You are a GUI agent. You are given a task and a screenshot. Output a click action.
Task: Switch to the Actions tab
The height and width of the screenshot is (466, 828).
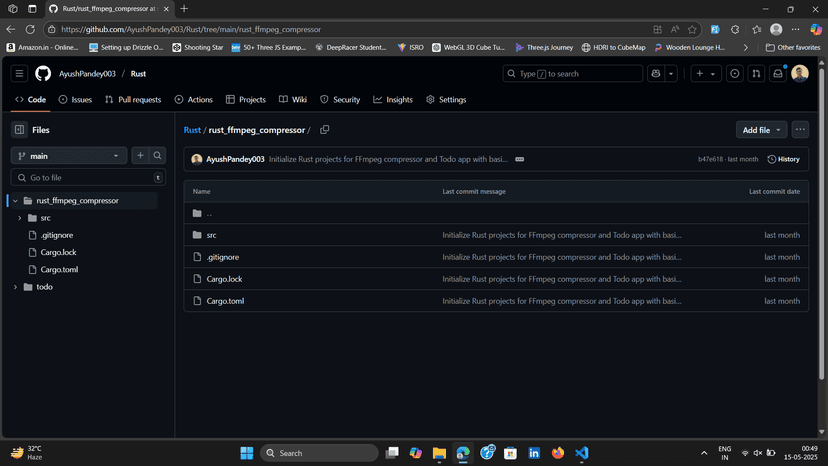click(194, 99)
